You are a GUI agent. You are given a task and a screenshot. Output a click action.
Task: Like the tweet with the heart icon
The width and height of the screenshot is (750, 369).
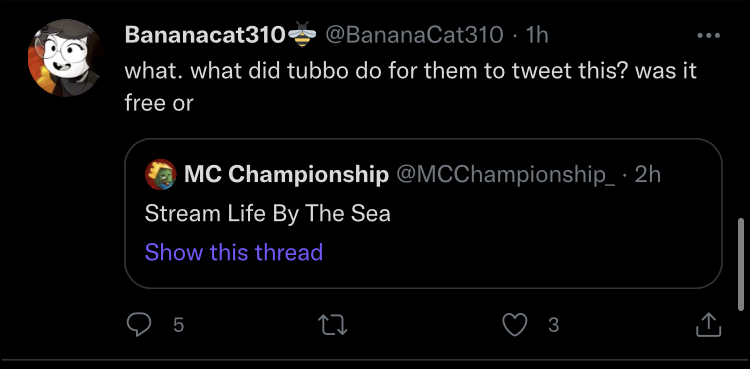[515, 325]
